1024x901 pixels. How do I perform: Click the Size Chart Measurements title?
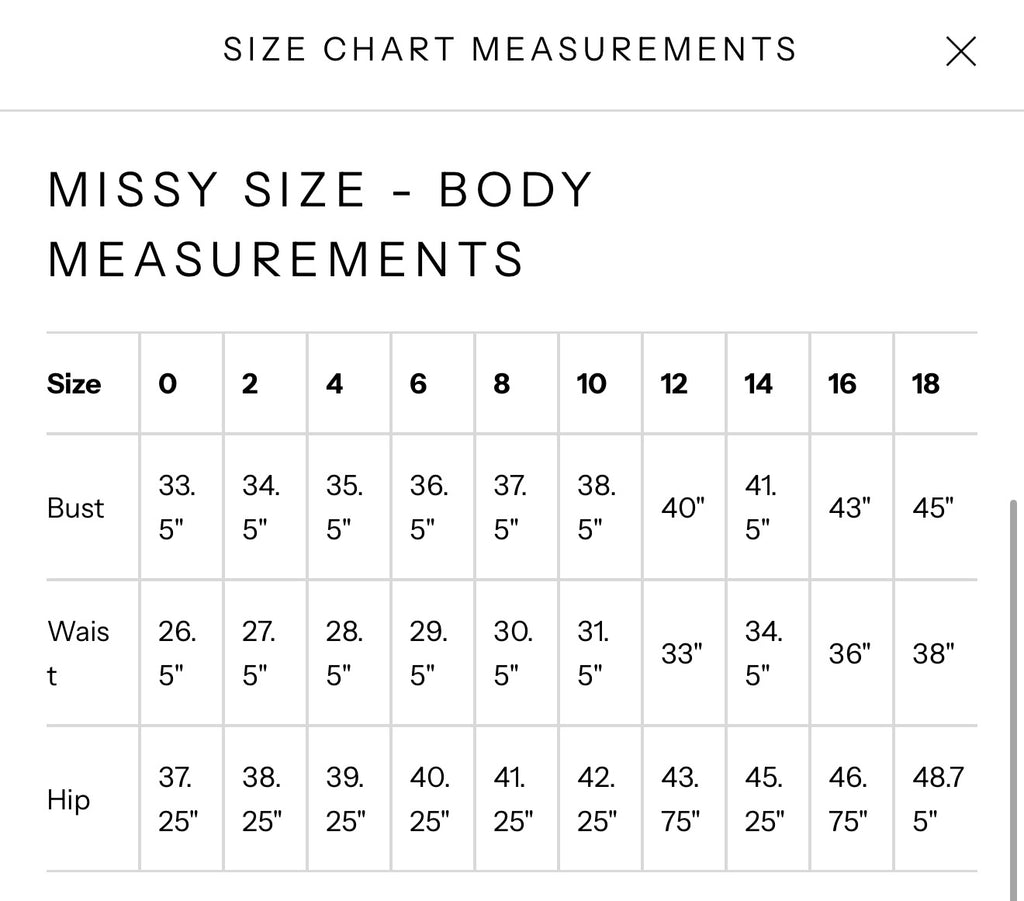[510, 50]
